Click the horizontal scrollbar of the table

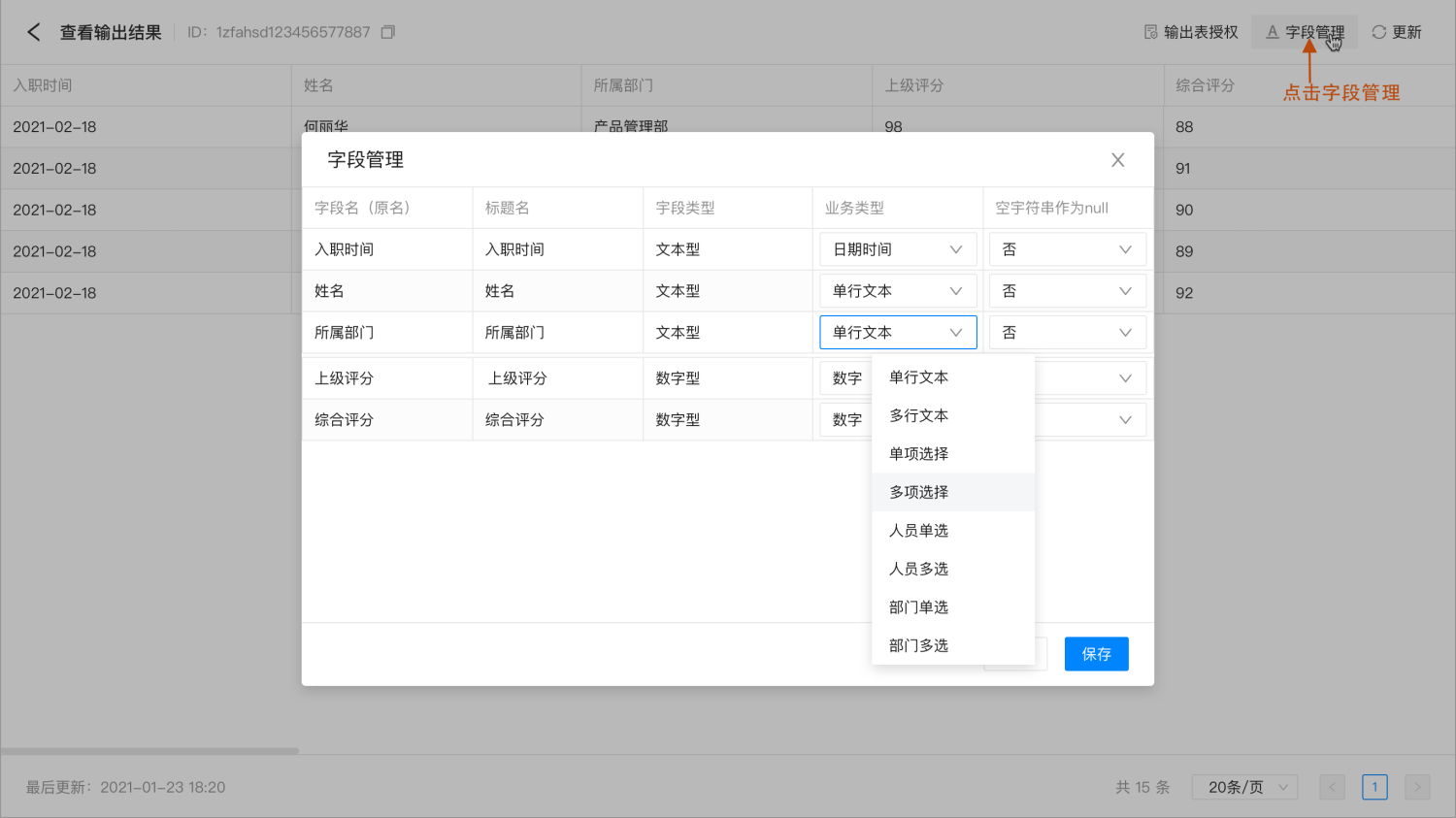[149, 751]
